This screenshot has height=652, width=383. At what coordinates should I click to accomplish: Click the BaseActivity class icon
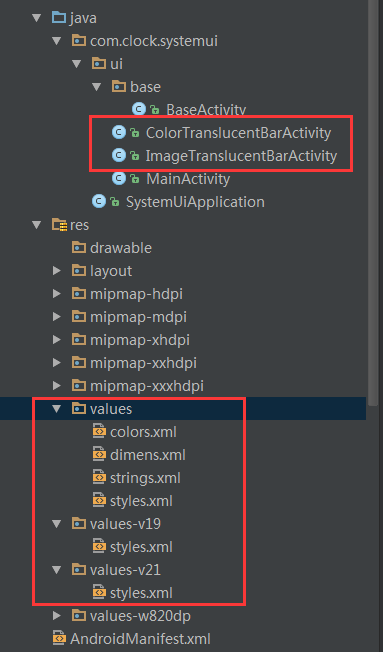click(x=138, y=109)
